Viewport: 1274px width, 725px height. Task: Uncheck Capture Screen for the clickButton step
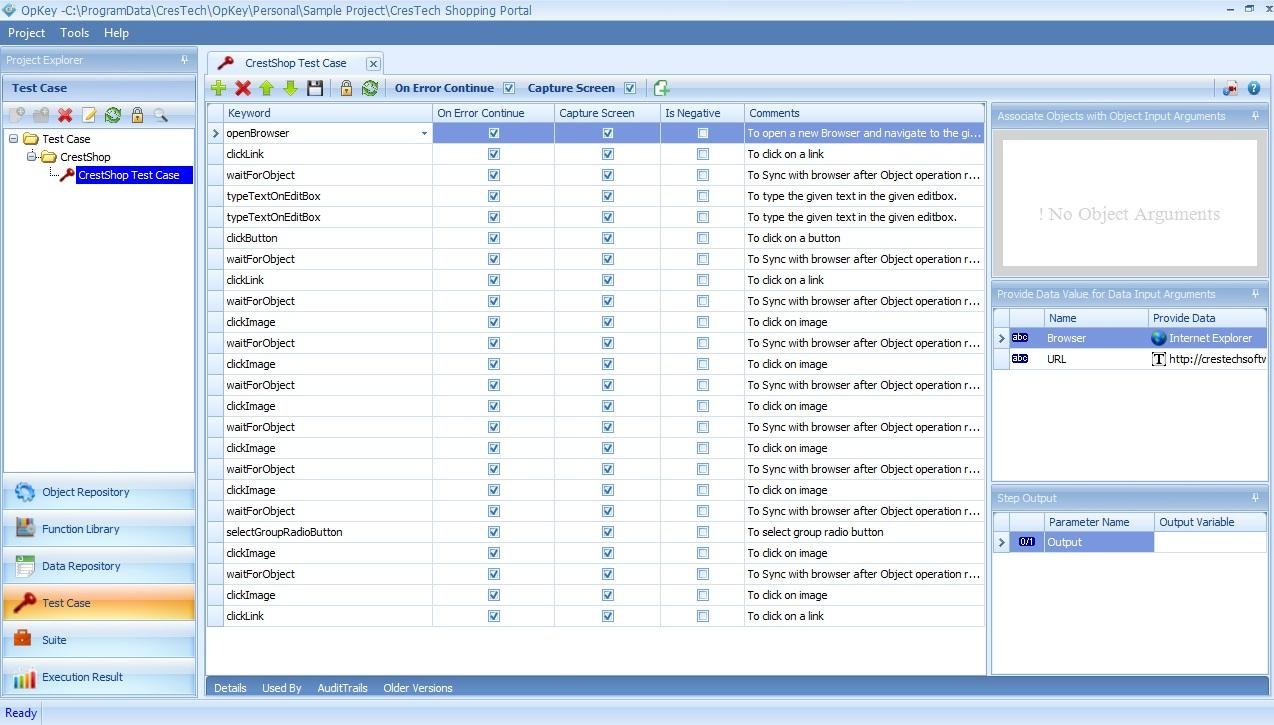click(x=607, y=238)
